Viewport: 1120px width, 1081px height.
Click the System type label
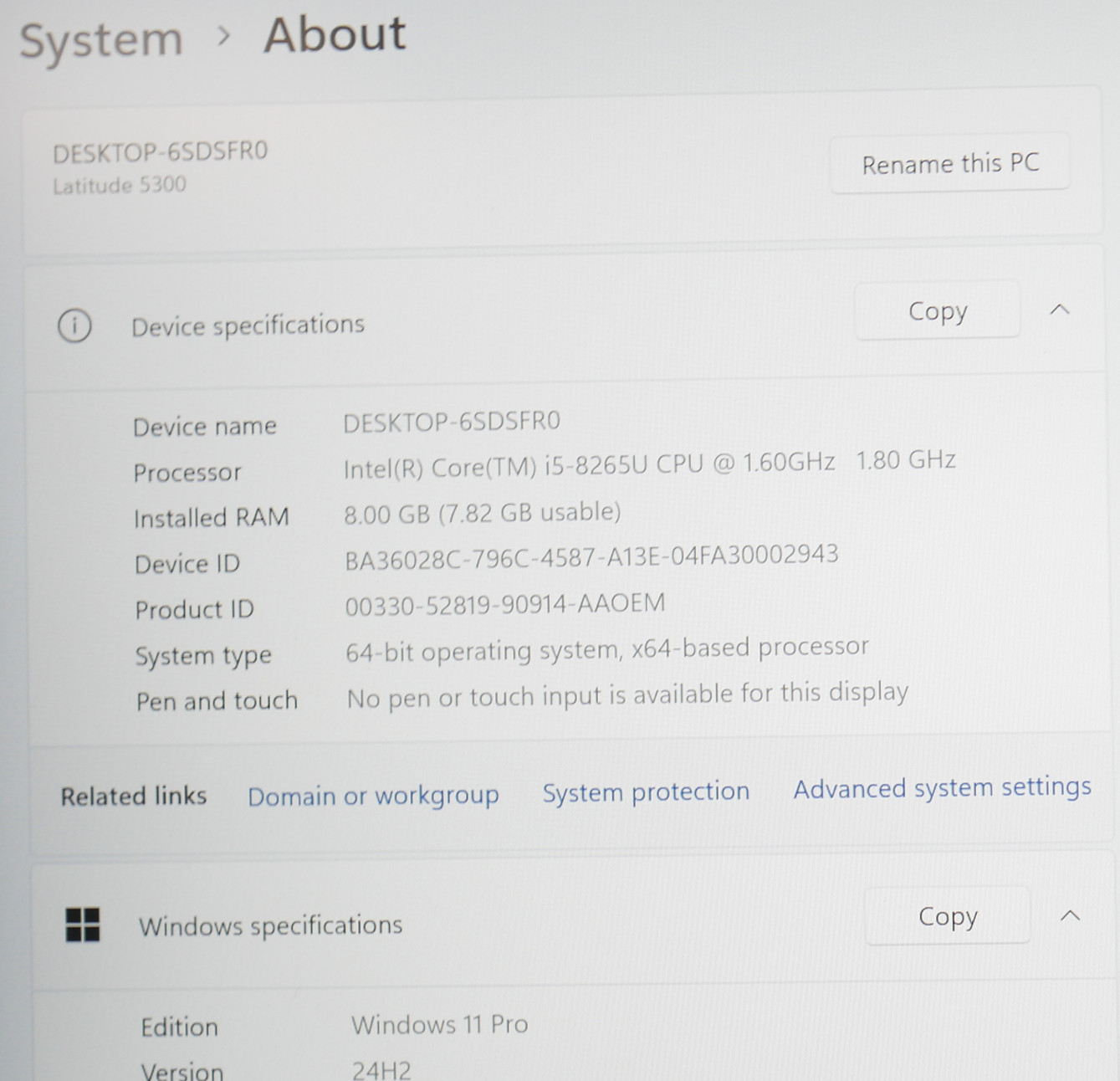[203, 656]
